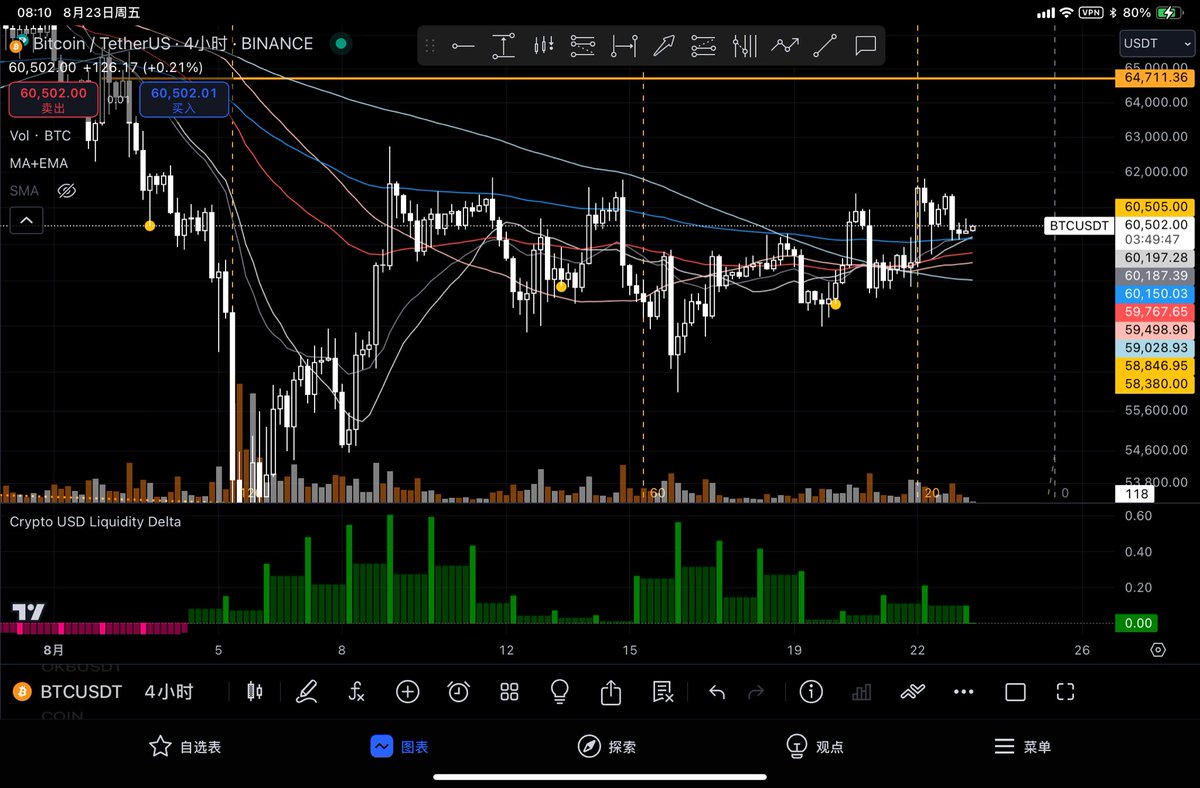Tap the single rectangle layout icon
The height and width of the screenshot is (788, 1200).
click(x=1015, y=692)
